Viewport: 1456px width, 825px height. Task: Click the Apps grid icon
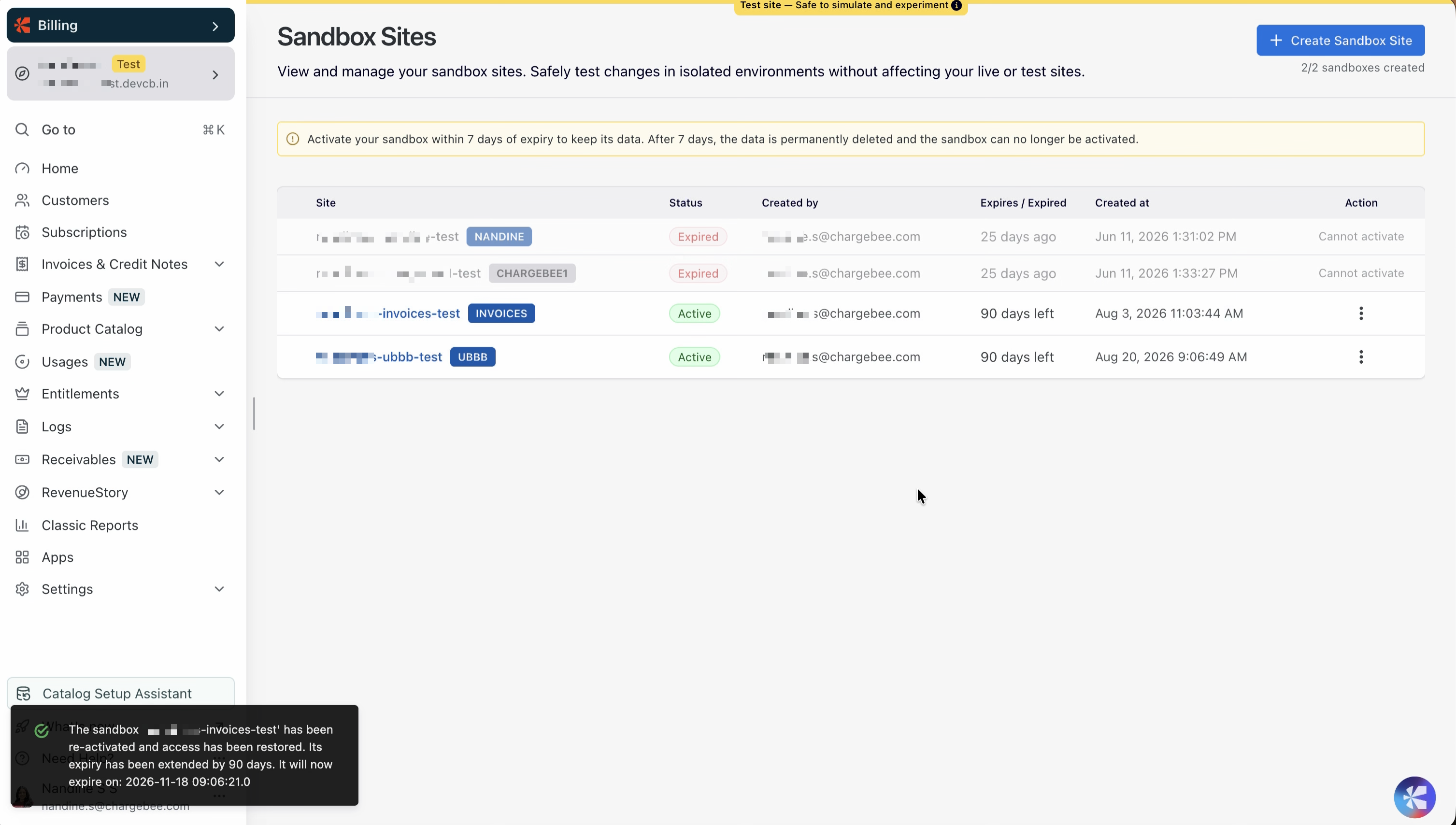tap(22, 557)
